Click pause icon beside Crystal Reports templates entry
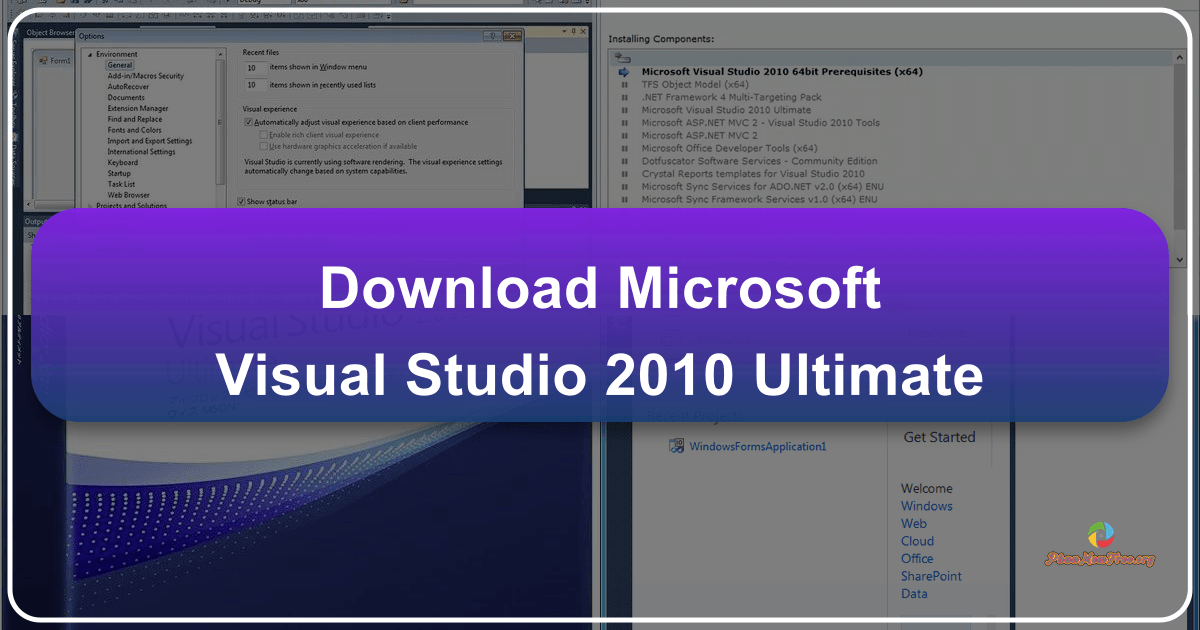The width and height of the screenshot is (1200, 630). 624,173
